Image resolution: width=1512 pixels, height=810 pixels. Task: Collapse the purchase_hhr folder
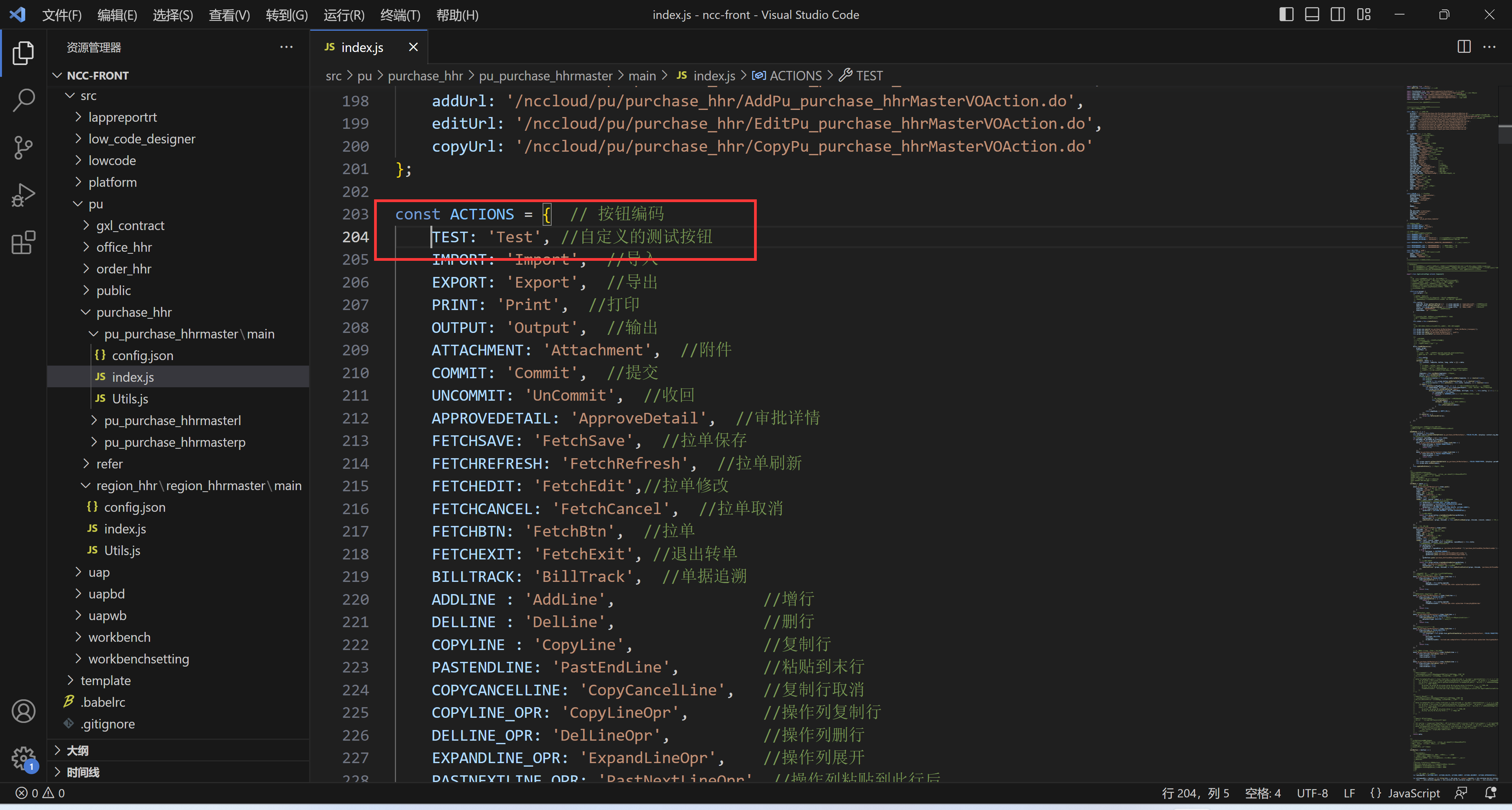click(x=134, y=312)
